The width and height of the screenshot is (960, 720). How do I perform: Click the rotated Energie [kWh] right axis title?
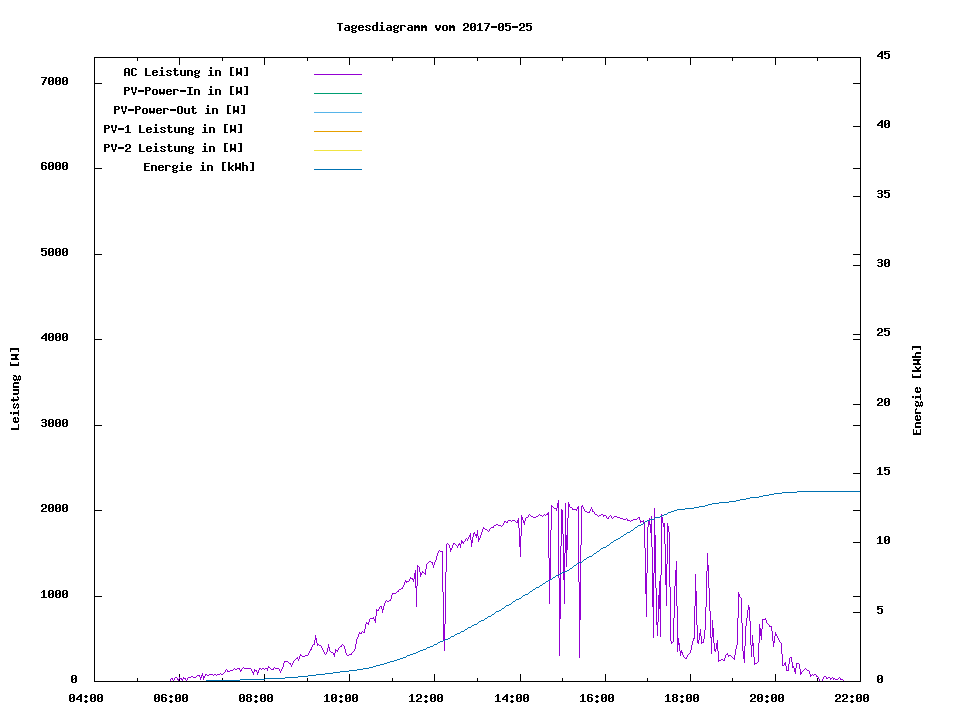[x=918, y=390]
